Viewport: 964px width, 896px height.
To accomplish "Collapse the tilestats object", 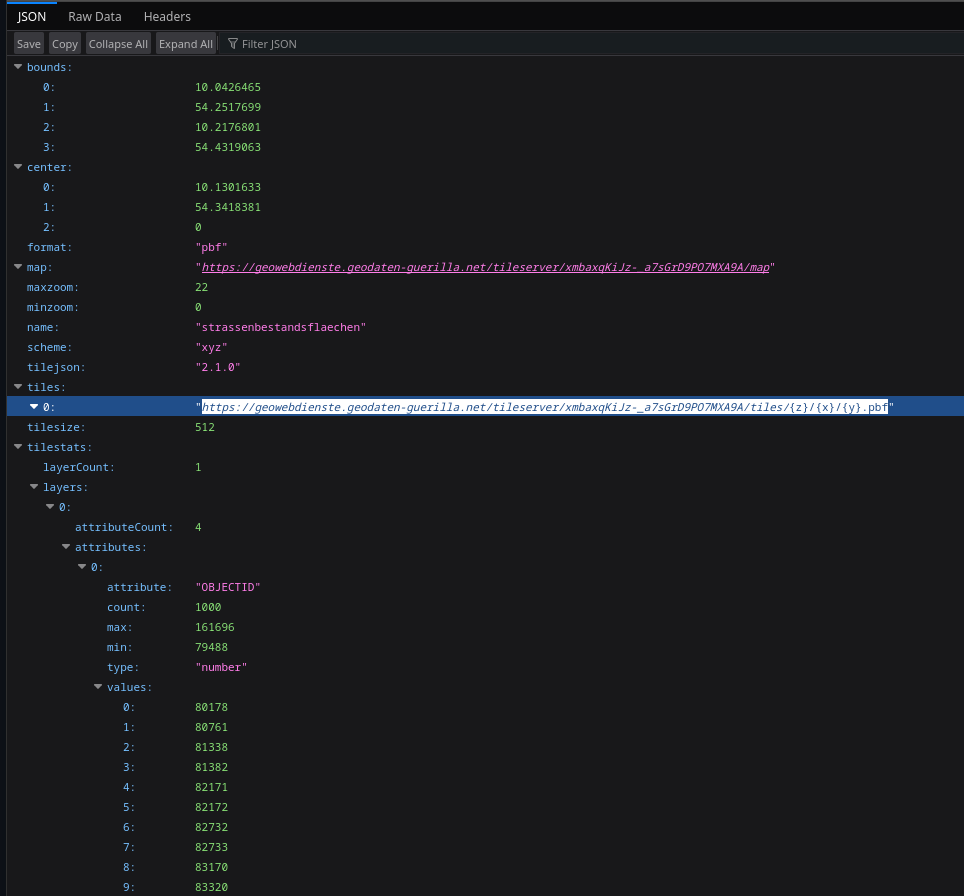I will 18,447.
